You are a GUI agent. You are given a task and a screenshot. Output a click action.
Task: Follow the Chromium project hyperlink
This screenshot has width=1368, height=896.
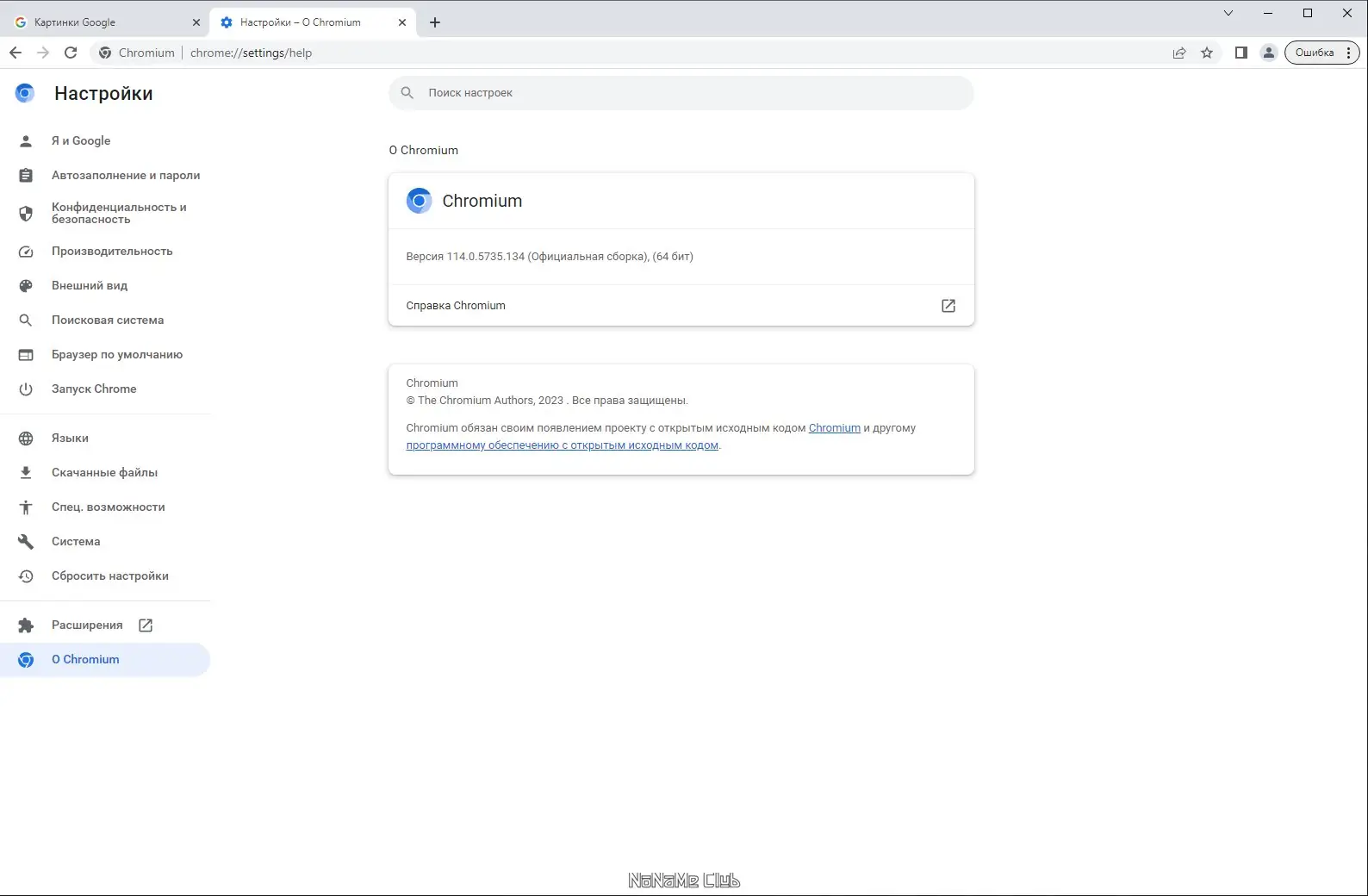[x=834, y=428]
